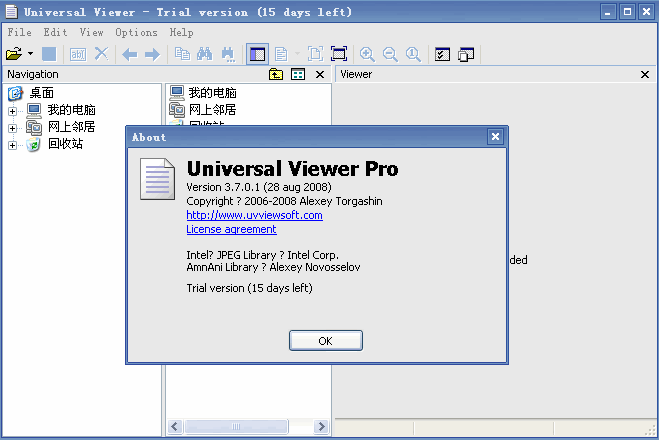Image resolution: width=659 pixels, height=440 pixels.
Task: Expand the 我的电脑 tree node
Action: click(12, 111)
